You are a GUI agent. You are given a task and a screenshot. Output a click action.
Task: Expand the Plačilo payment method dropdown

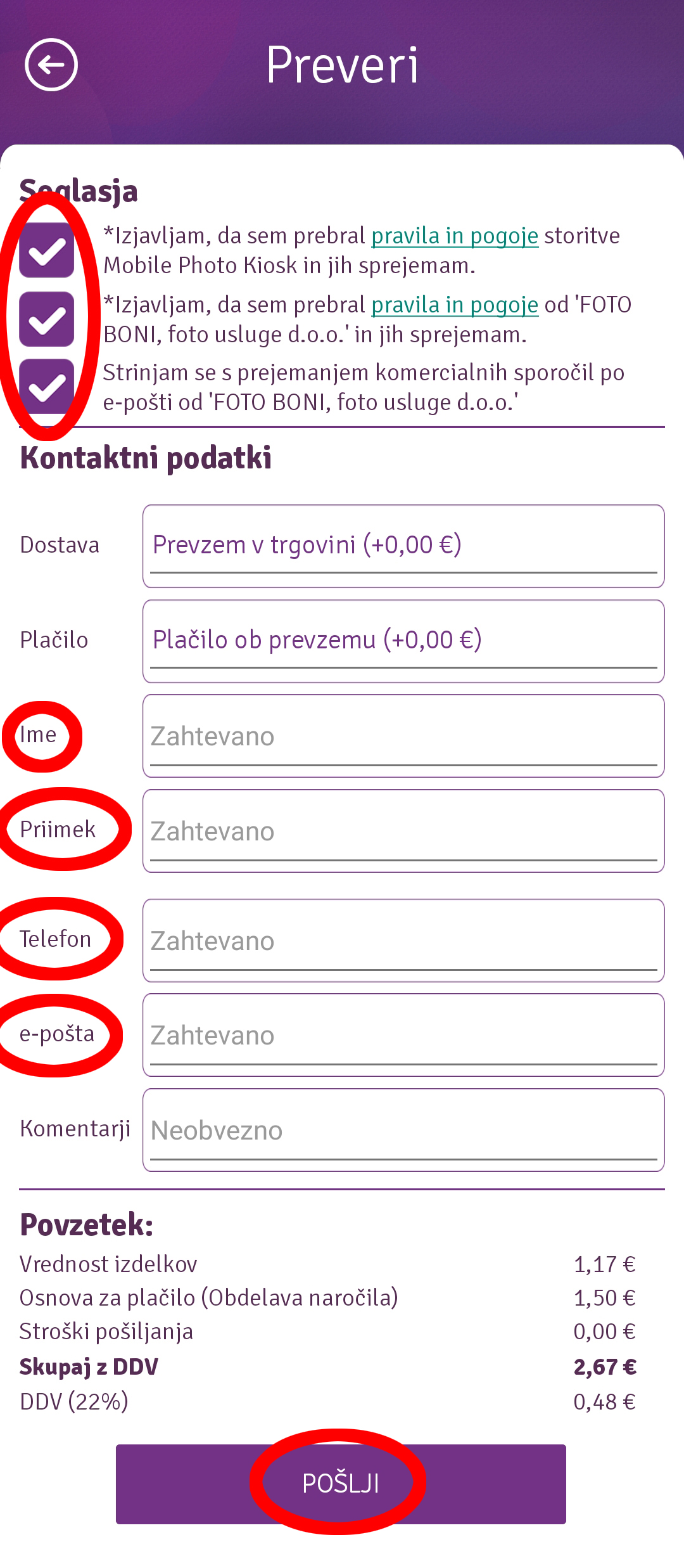pos(403,641)
